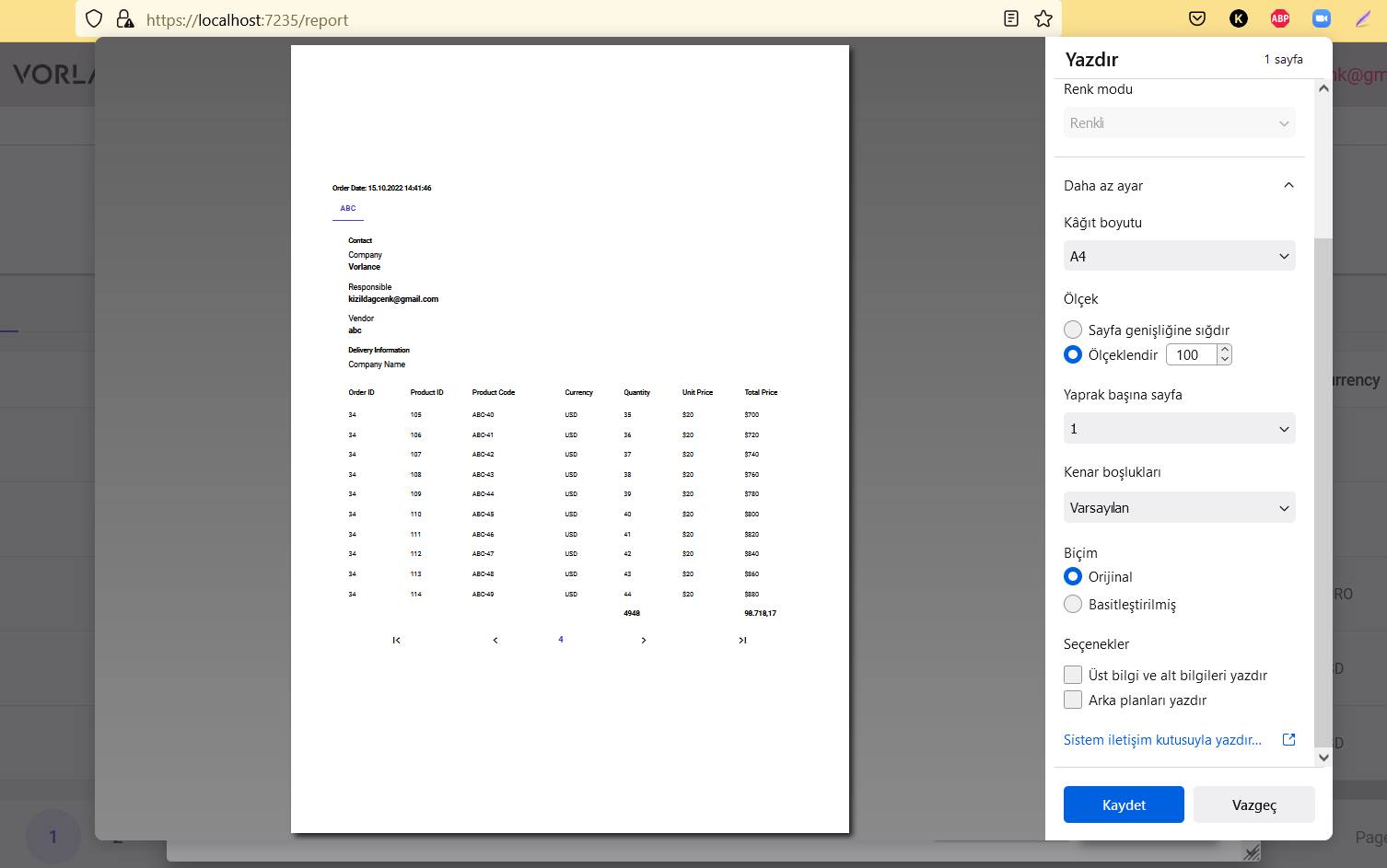Viewport: 1387px width, 868px height.
Task: Click the 'Delivery Information' heading in preview
Action: coord(379,350)
